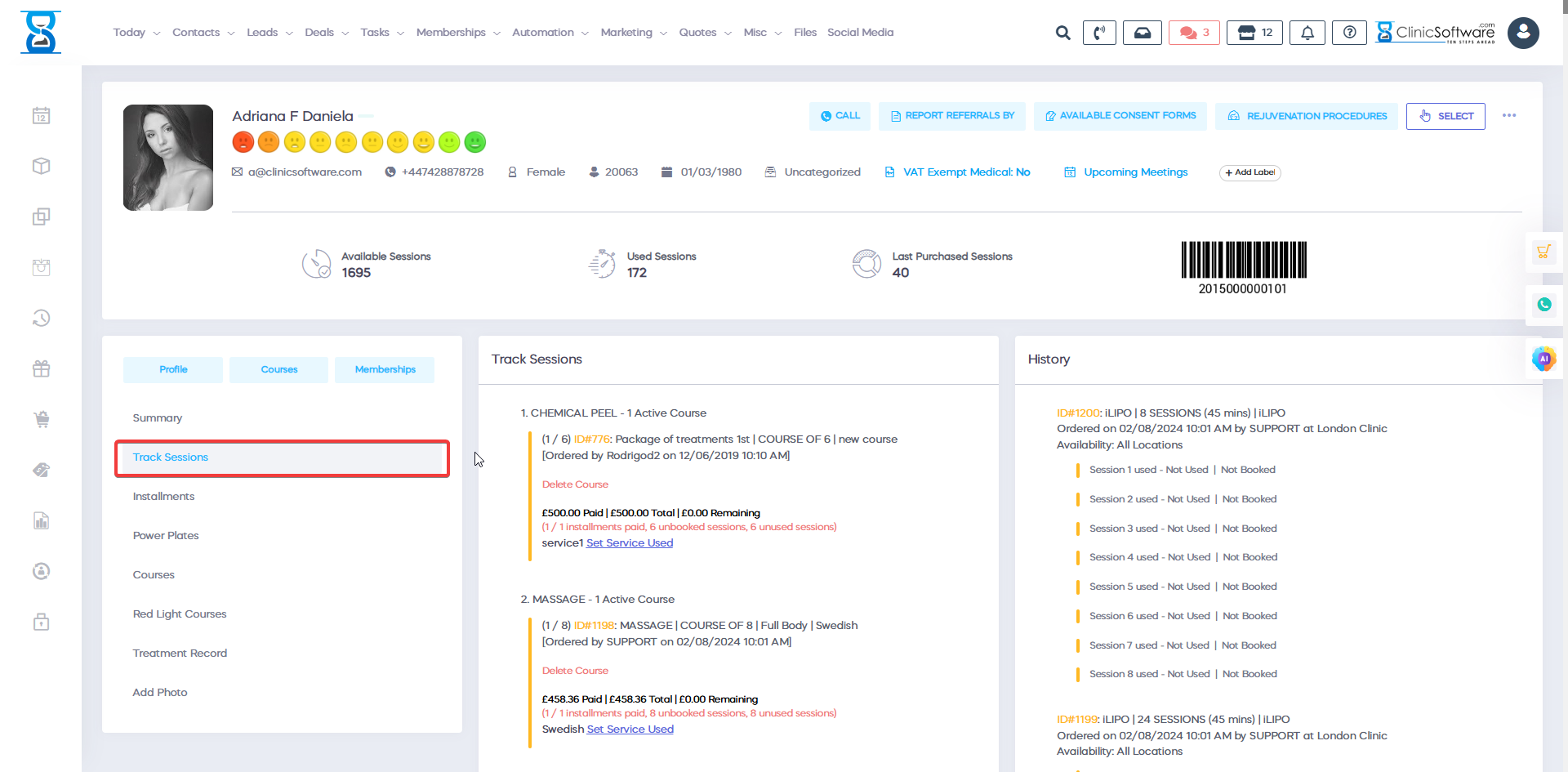Open the phone dialer icon in header
Screen dimensions: 1568x772
pos(1099,33)
